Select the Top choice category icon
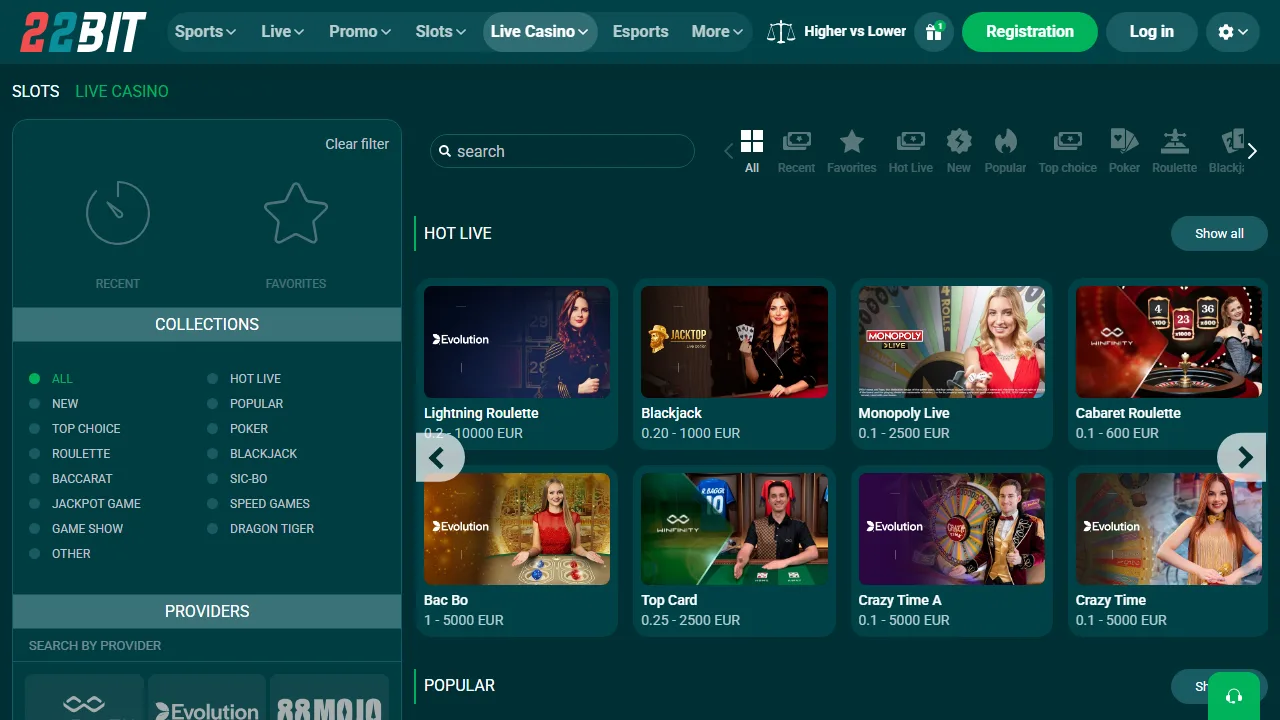1280x720 pixels. [1068, 141]
